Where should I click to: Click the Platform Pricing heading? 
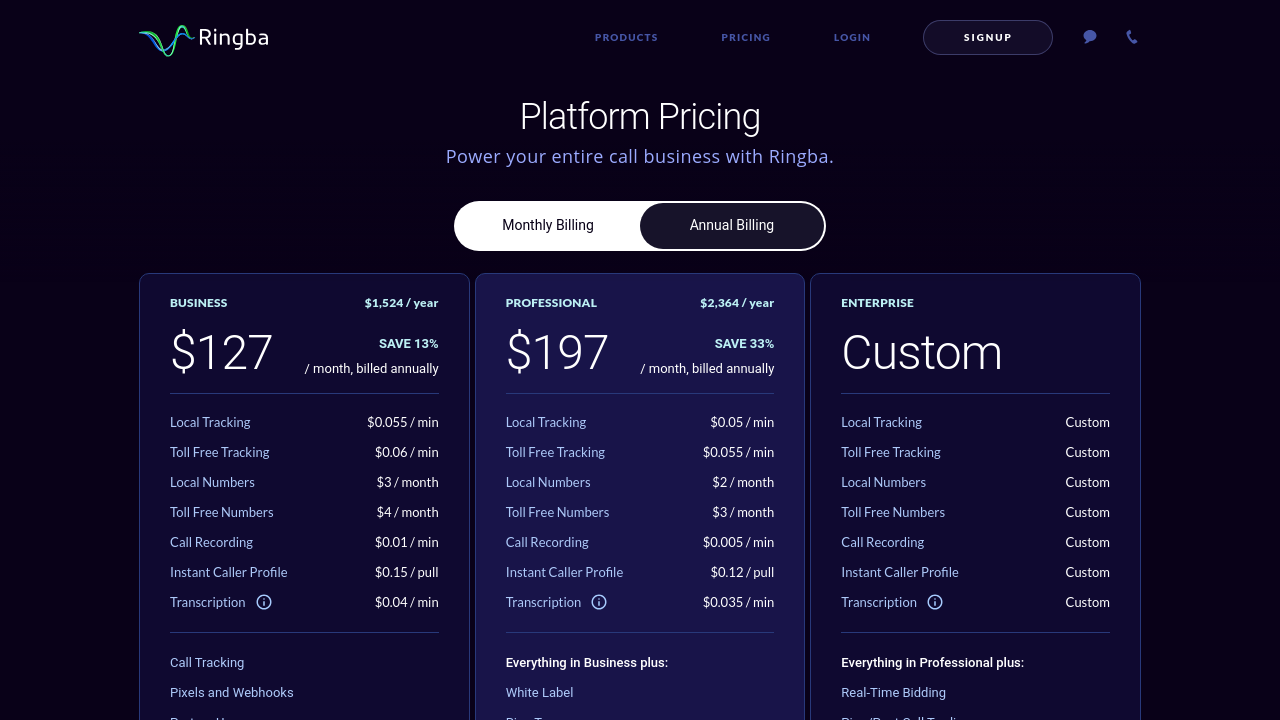click(640, 117)
